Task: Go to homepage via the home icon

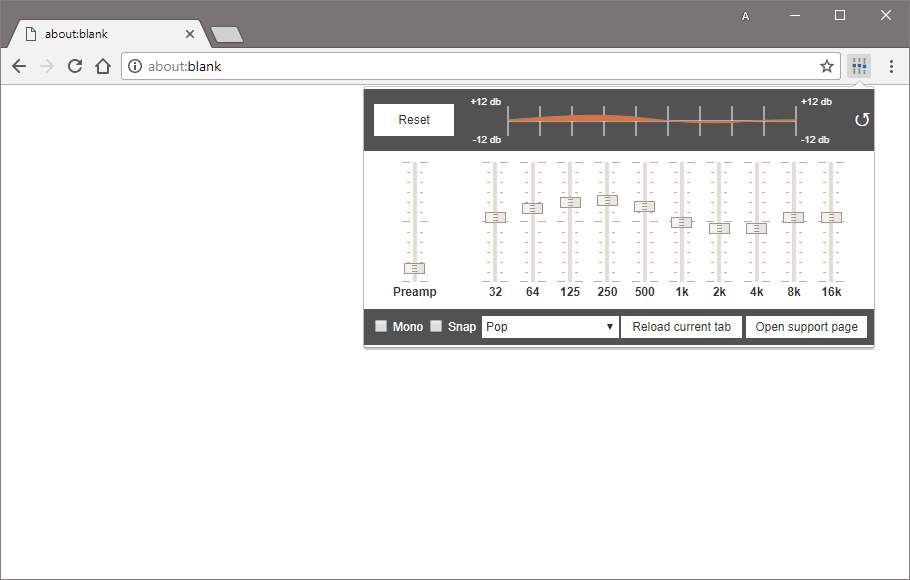Action: 104,66
